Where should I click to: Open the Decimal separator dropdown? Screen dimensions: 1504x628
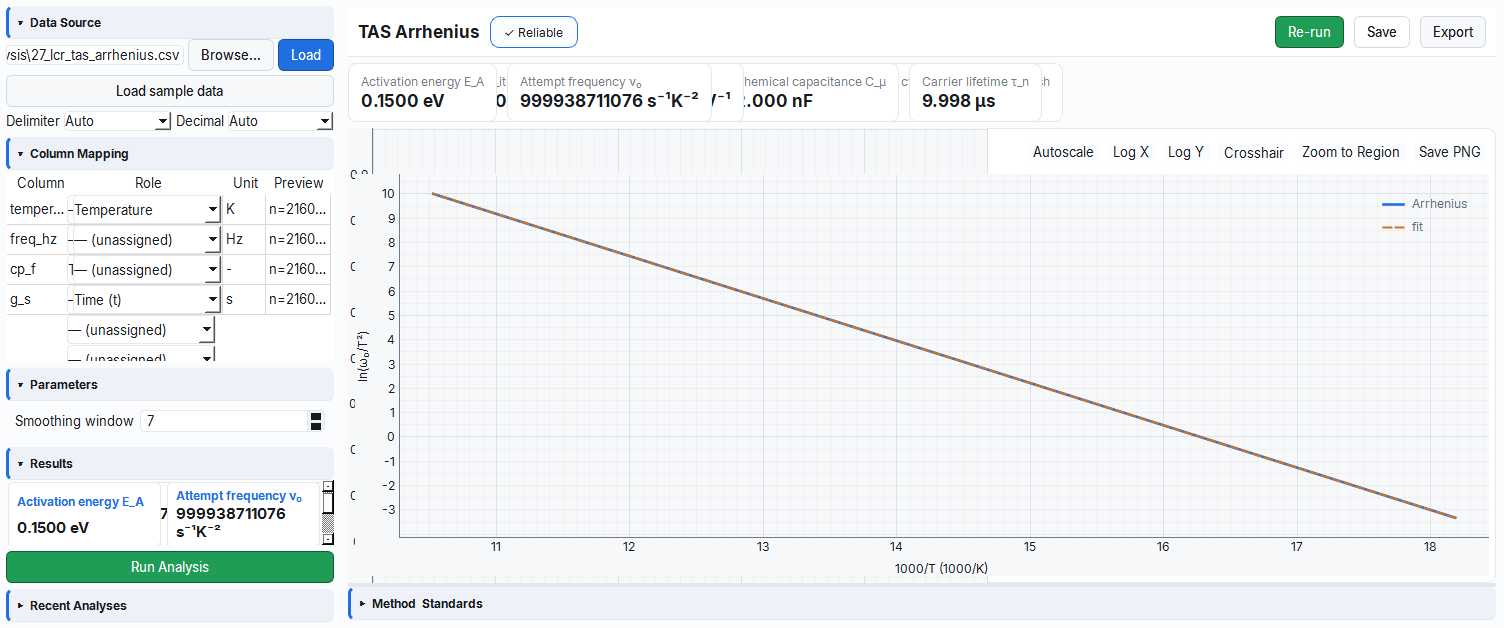pyautogui.click(x=280, y=121)
